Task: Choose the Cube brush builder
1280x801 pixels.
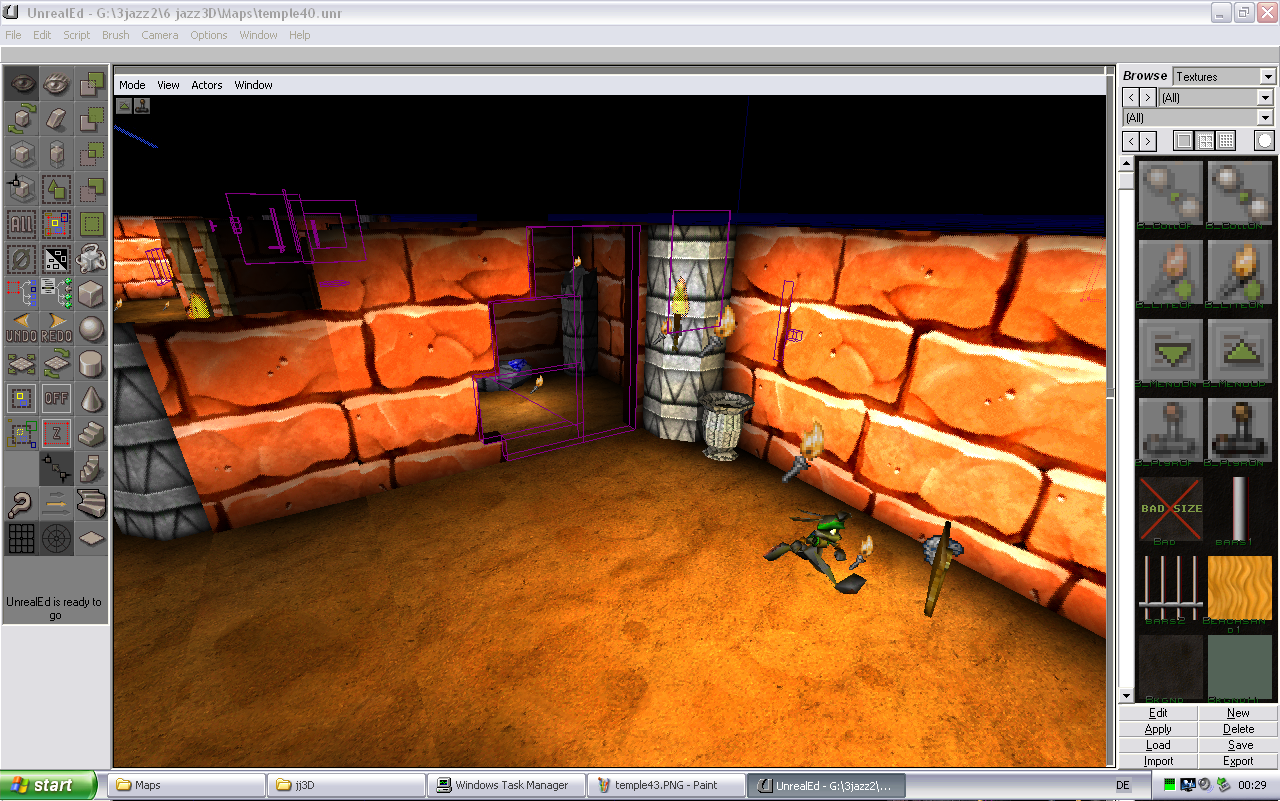Action: [x=91, y=294]
